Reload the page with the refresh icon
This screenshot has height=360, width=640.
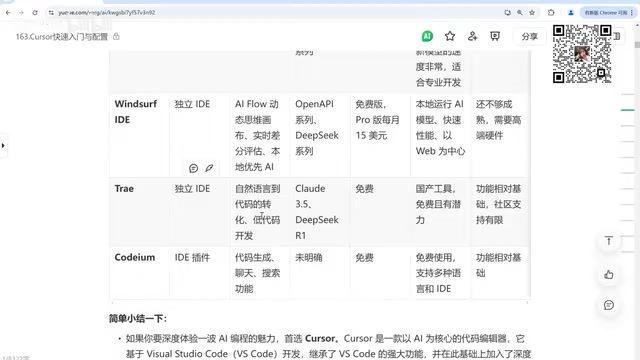tap(35, 13)
